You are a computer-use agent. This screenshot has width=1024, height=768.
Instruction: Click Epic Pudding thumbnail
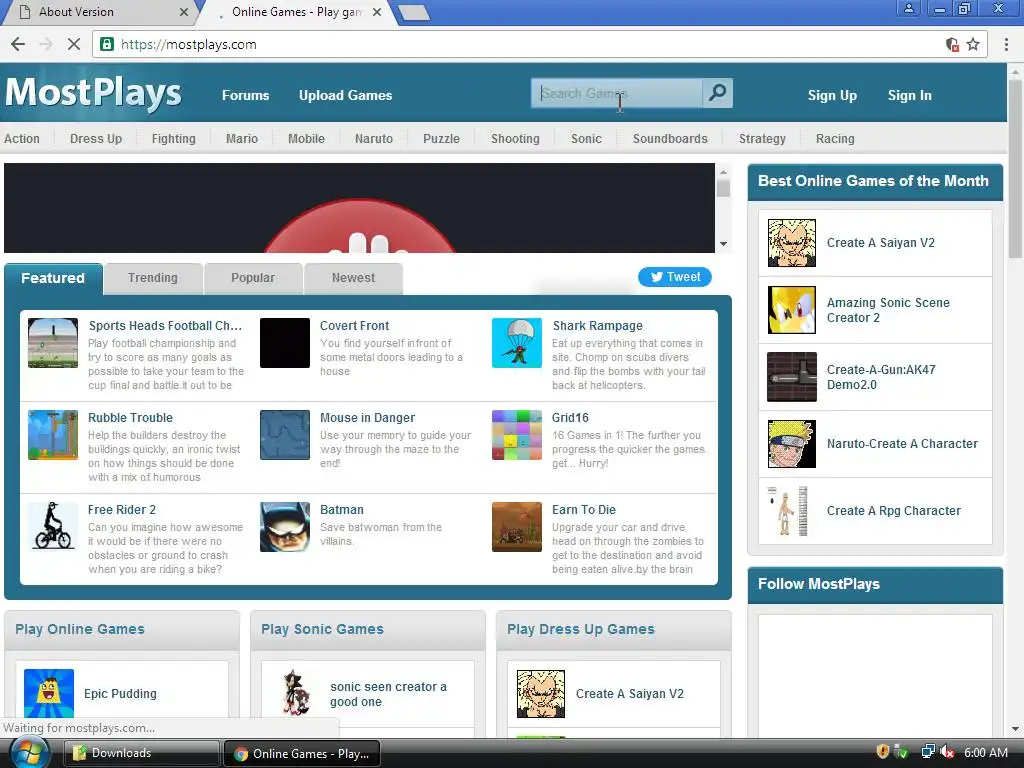pos(49,693)
